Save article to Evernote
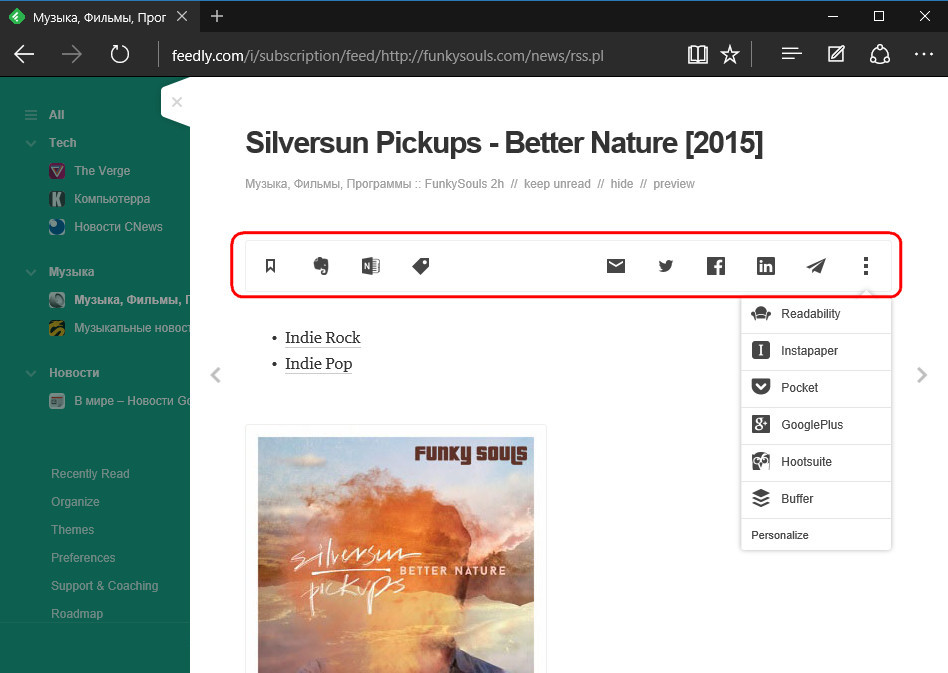The width and height of the screenshot is (948, 673). click(x=321, y=265)
